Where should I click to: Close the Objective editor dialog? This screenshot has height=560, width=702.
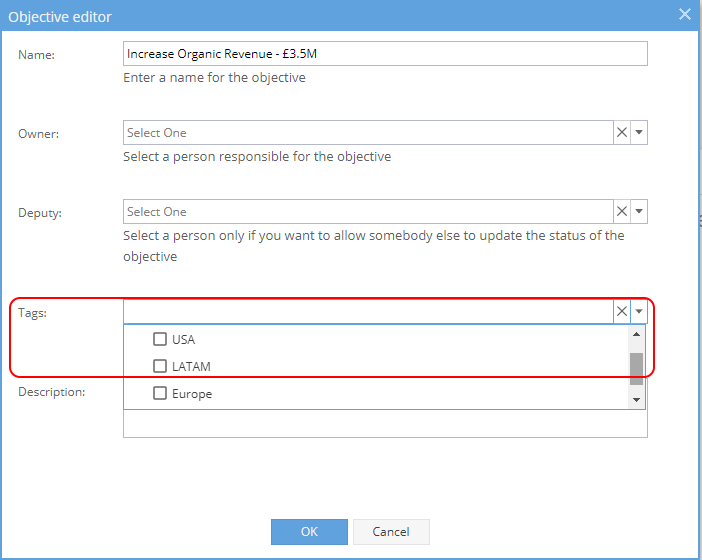(x=685, y=14)
